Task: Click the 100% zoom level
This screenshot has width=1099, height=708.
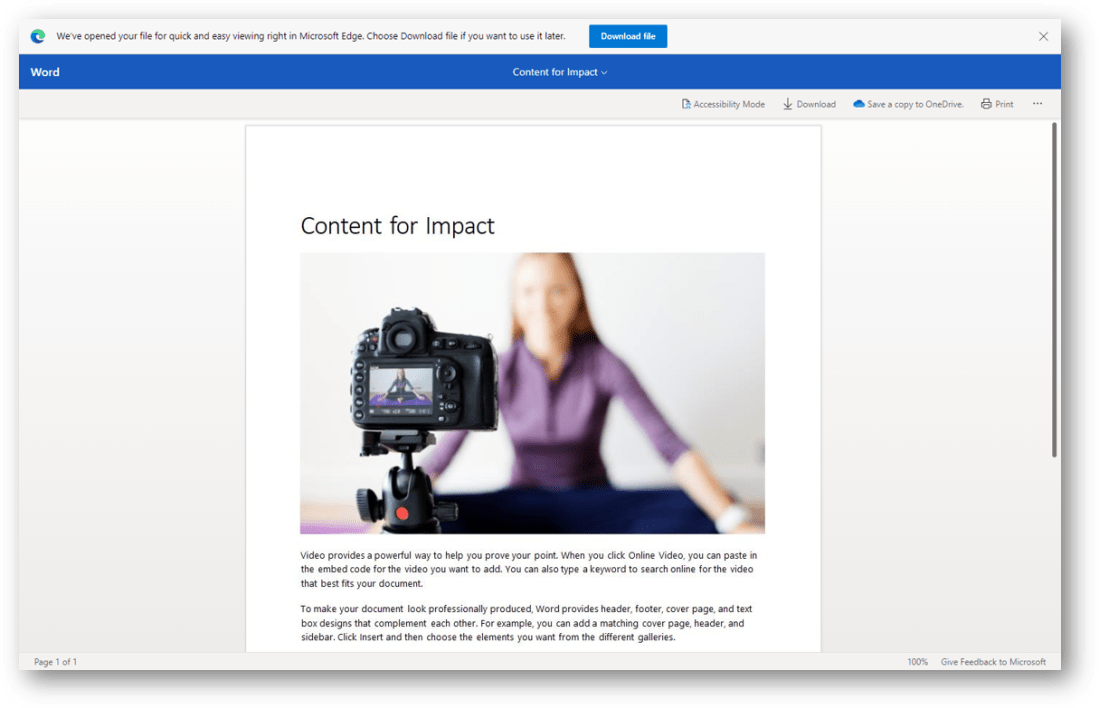Action: 917,662
